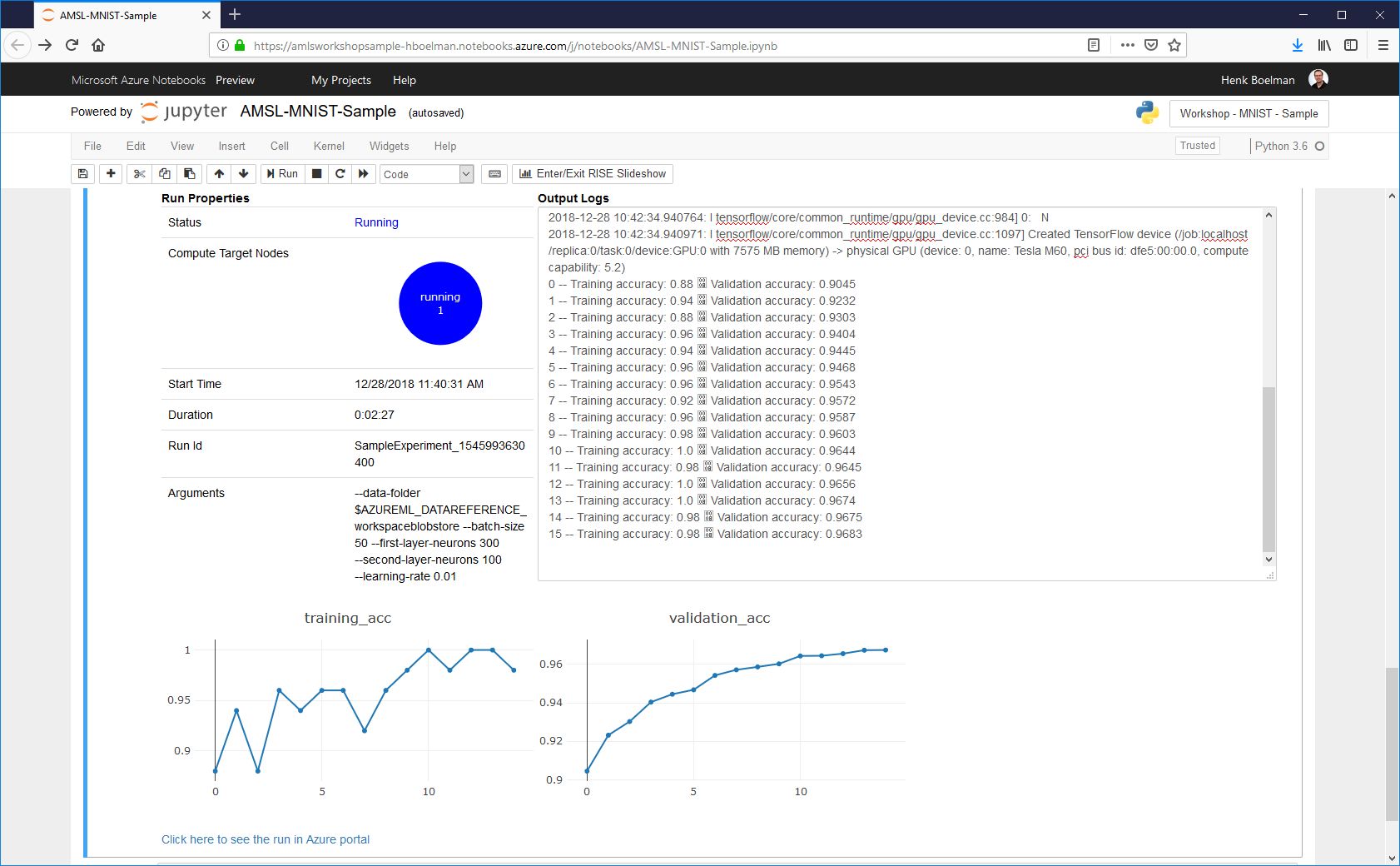Open Henk Boelman user profile avatar
The image size is (1400, 866).
(x=1318, y=79)
